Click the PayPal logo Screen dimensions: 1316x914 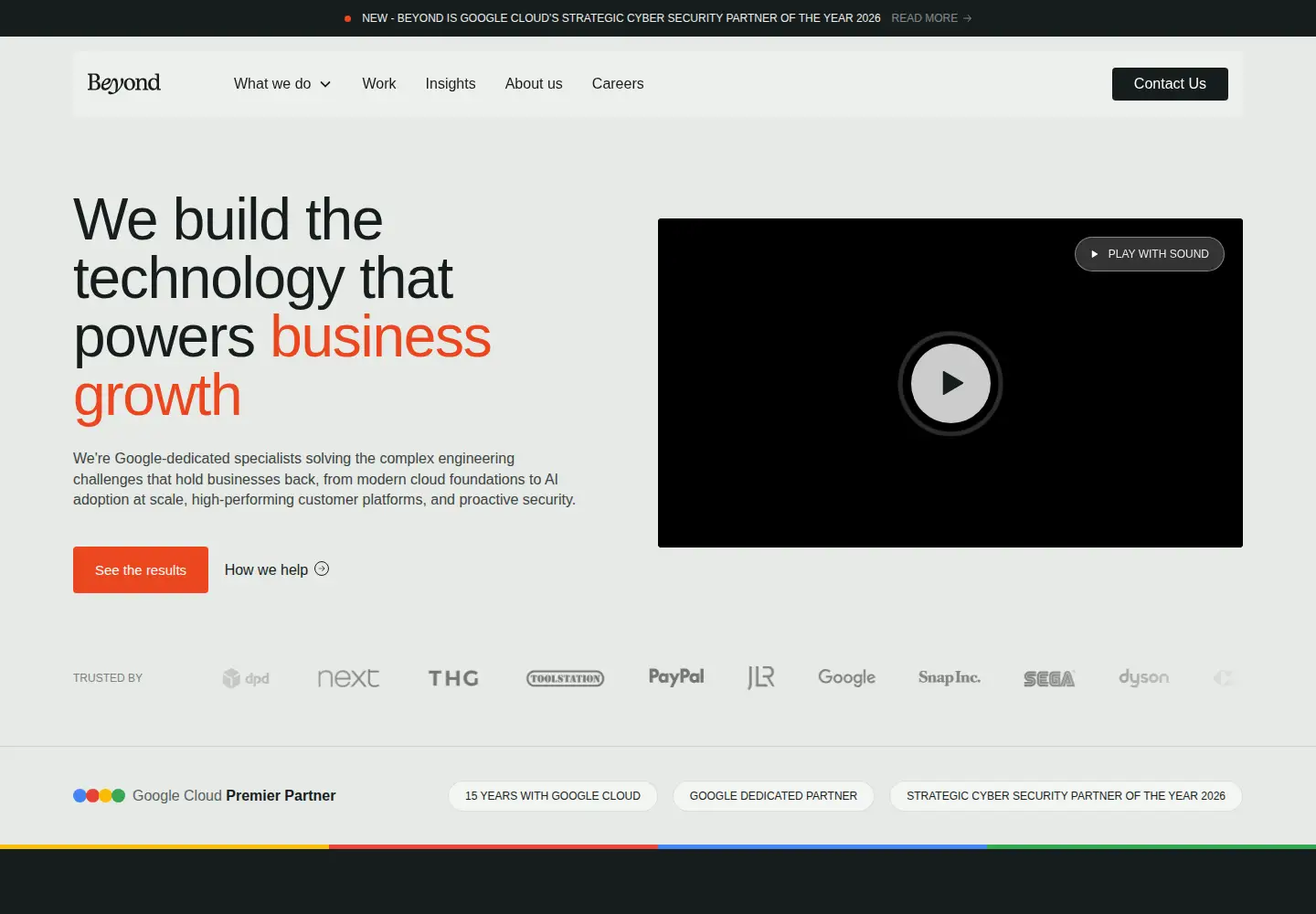(x=676, y=676)
